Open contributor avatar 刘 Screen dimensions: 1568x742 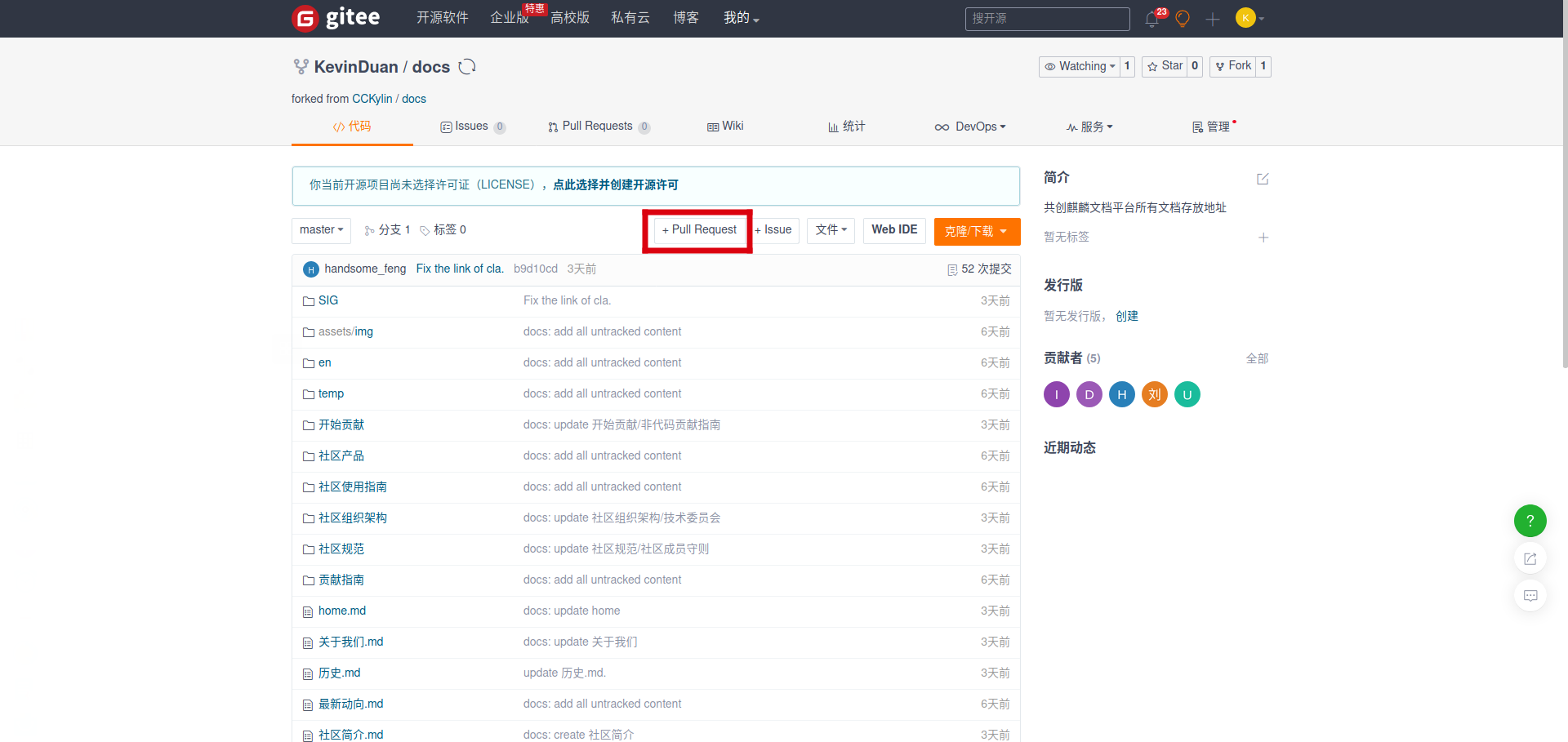[1155, 395]
